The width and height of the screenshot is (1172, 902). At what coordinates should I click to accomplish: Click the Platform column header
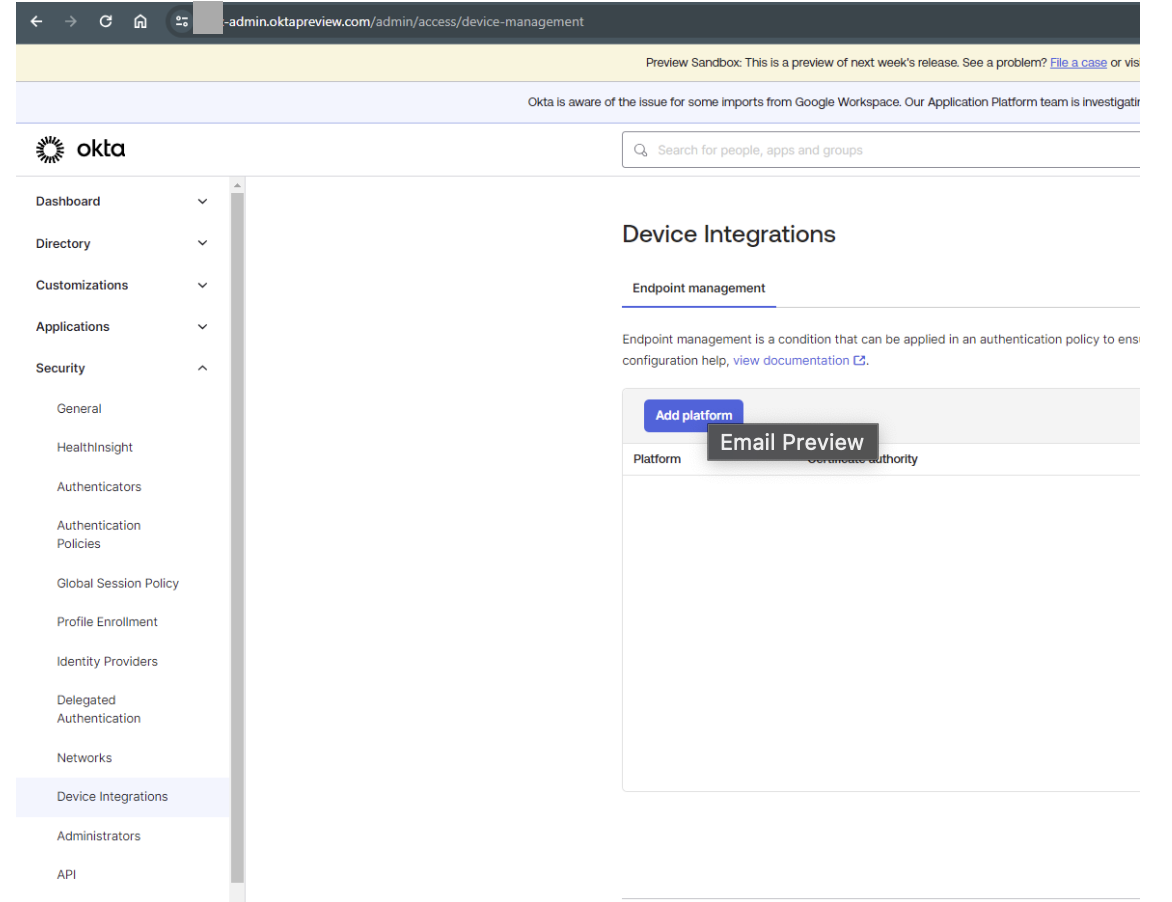pos(657,459)
